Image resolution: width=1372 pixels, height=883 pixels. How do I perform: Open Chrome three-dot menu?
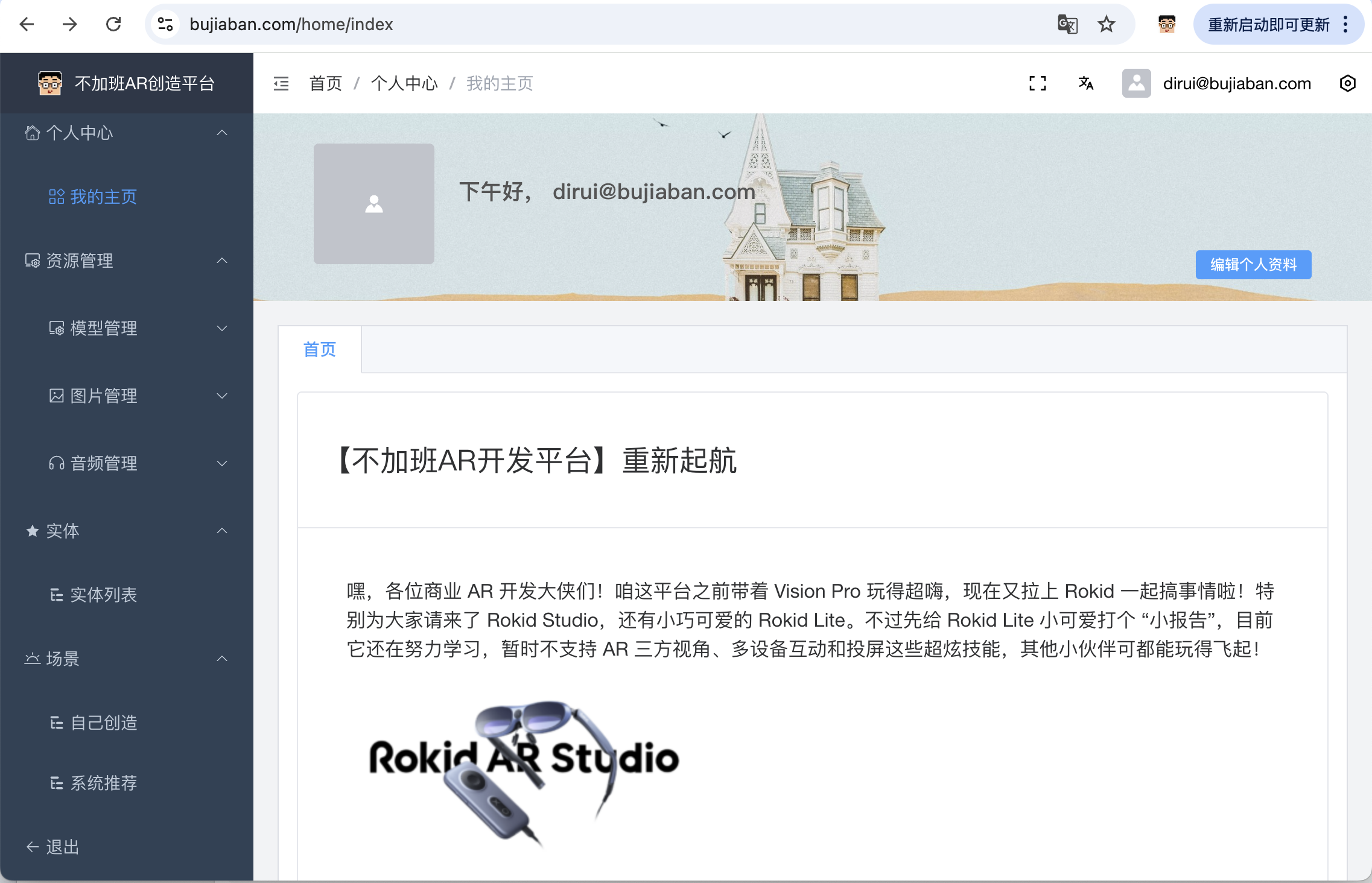tap(1345, 24)
